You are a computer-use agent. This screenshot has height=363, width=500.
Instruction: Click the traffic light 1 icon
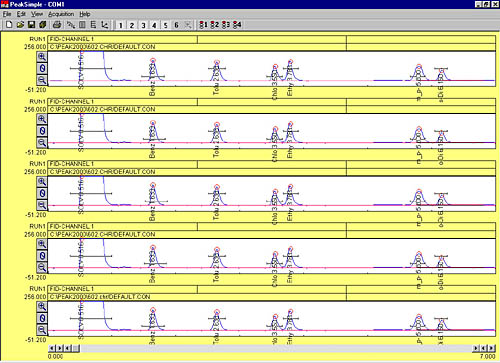point(203,25)
